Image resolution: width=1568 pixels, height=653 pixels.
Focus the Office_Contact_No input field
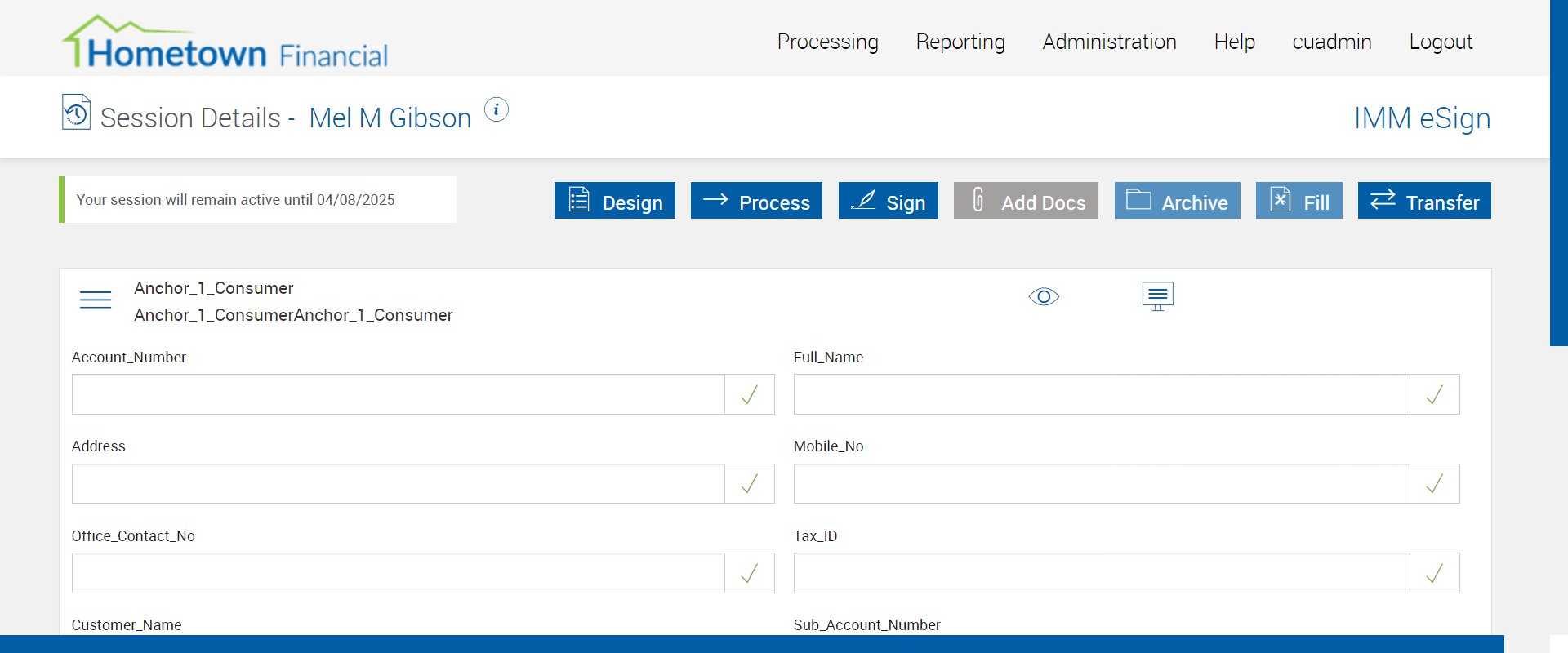[x=399, y=573]
